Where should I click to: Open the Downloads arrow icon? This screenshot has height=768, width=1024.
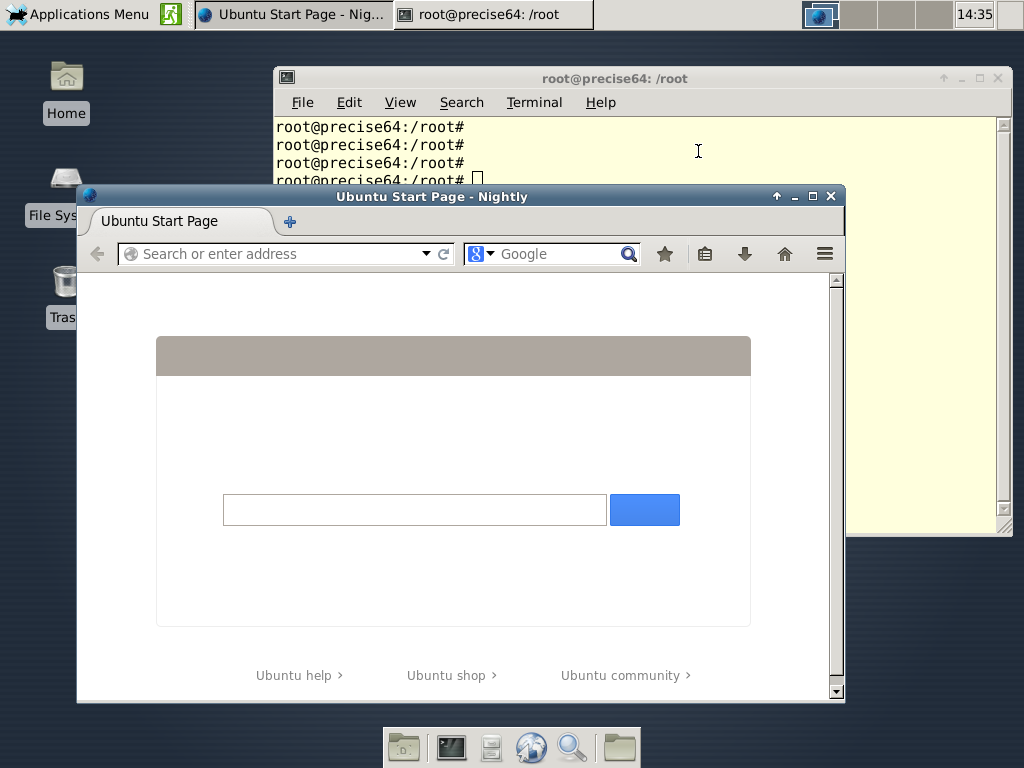[744, 254]
